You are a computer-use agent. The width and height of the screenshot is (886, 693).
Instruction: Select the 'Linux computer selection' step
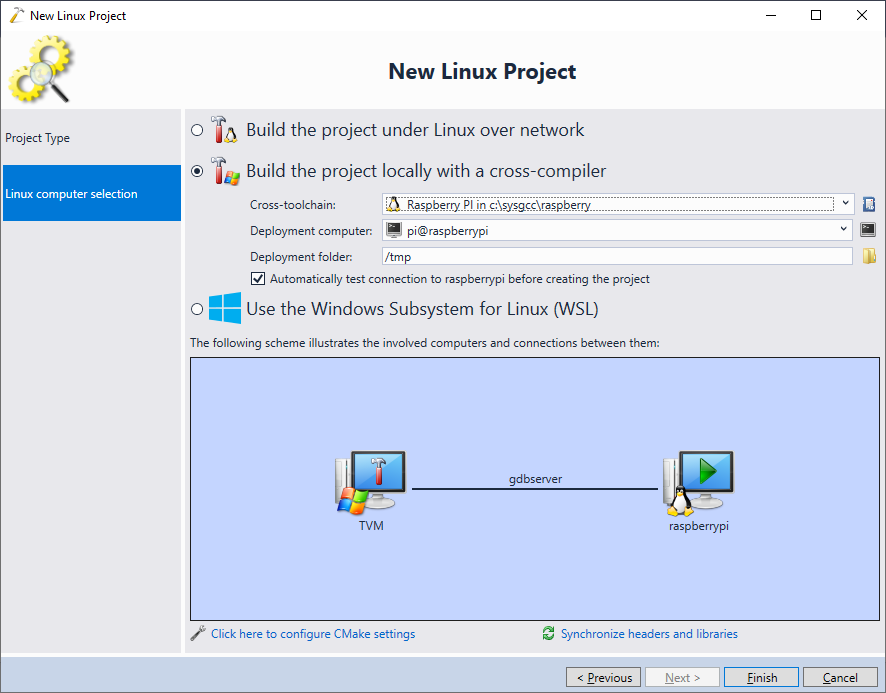click(92, 193)
